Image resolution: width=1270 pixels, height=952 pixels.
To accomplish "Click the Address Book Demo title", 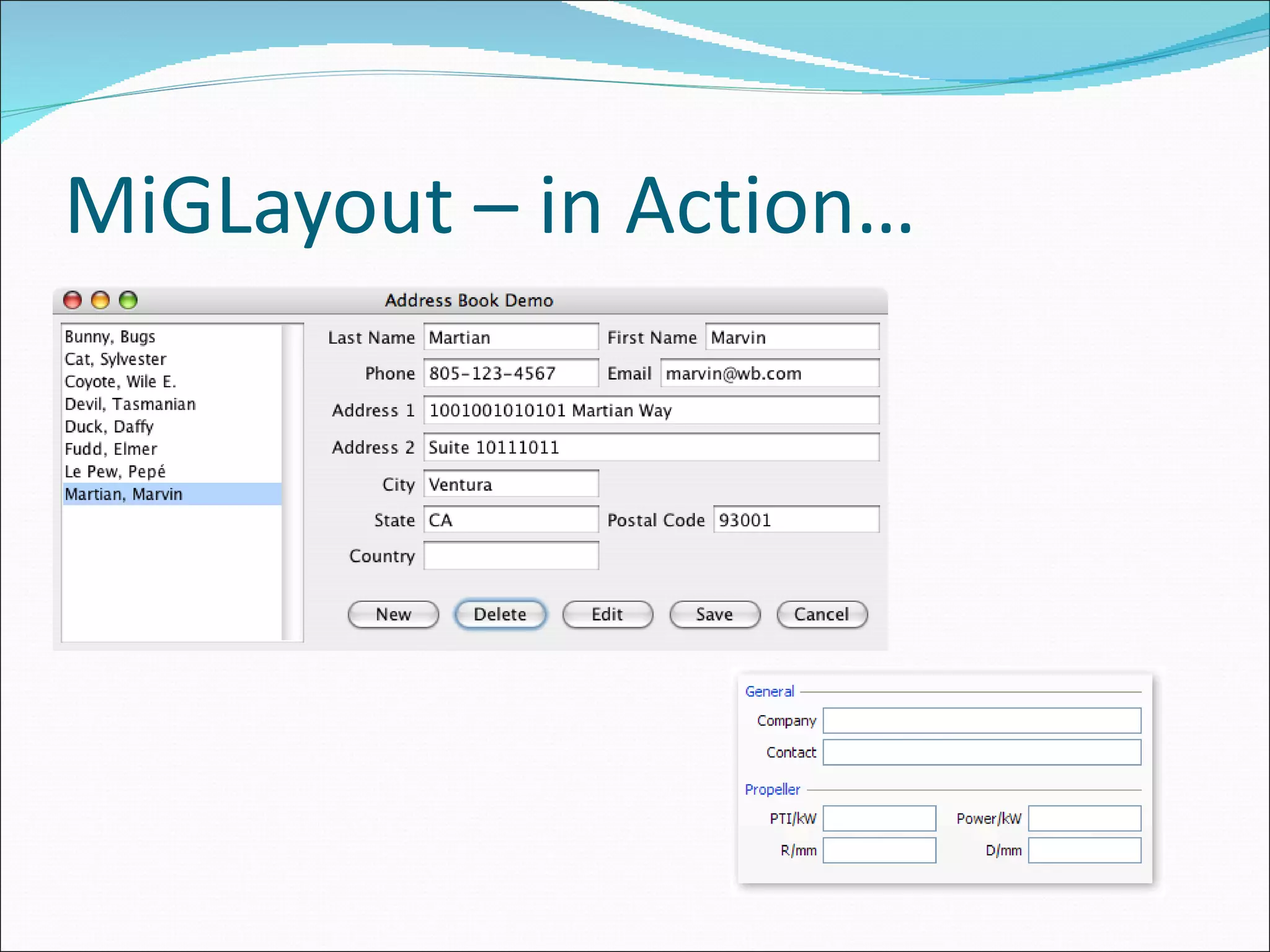I will click(x=469, y=301).
